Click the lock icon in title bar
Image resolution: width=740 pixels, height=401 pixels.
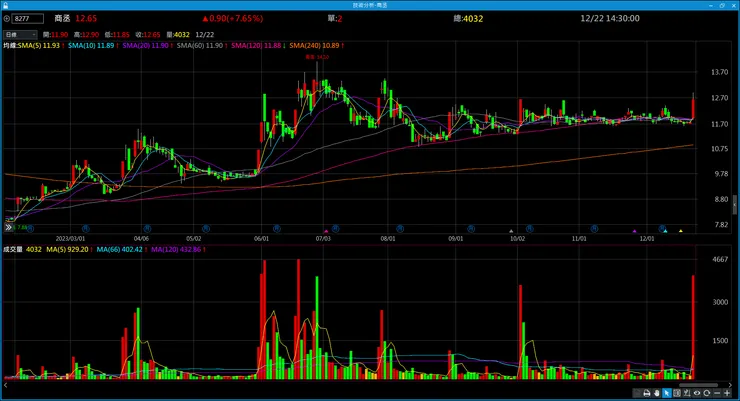point(6,5)
